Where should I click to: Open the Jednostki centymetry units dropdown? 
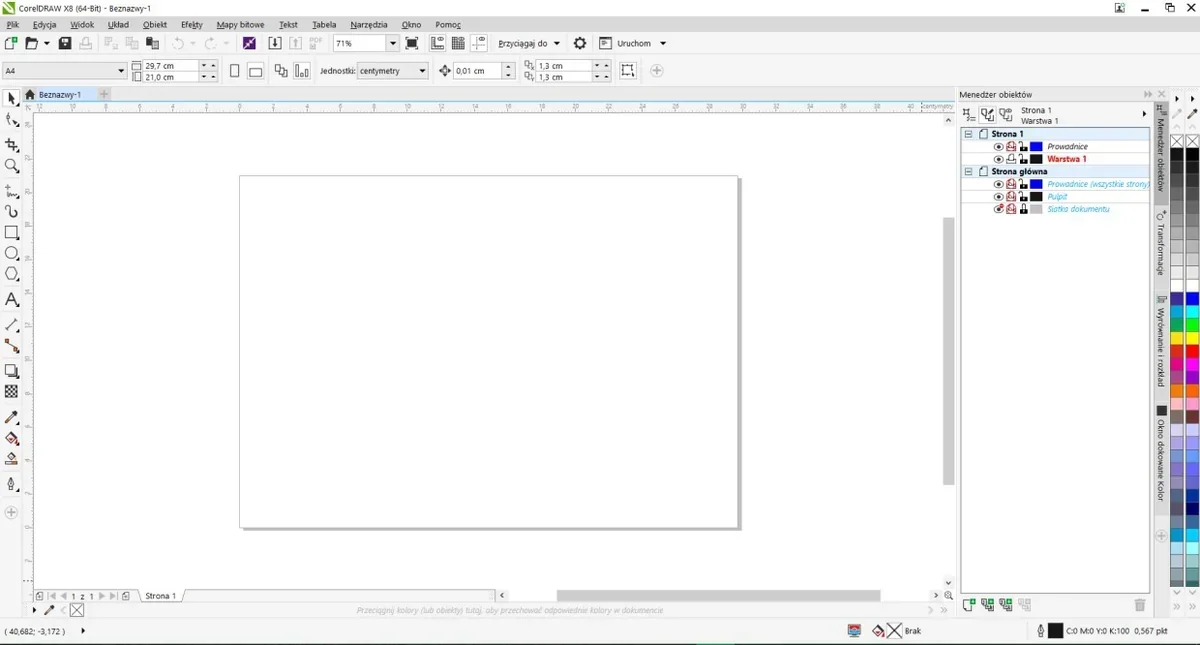(423, 71)
